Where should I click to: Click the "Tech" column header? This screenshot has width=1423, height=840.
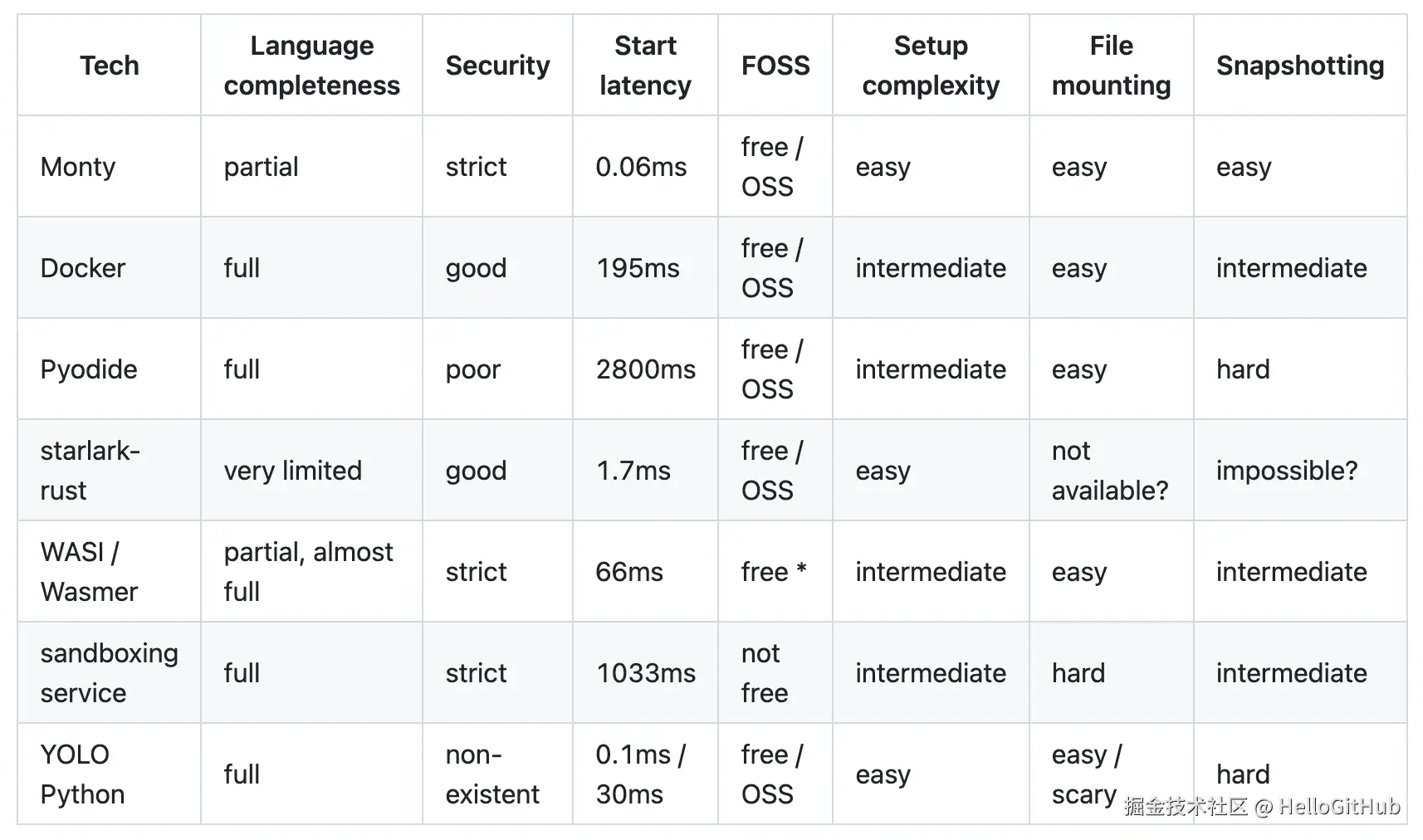coord(109,66)
